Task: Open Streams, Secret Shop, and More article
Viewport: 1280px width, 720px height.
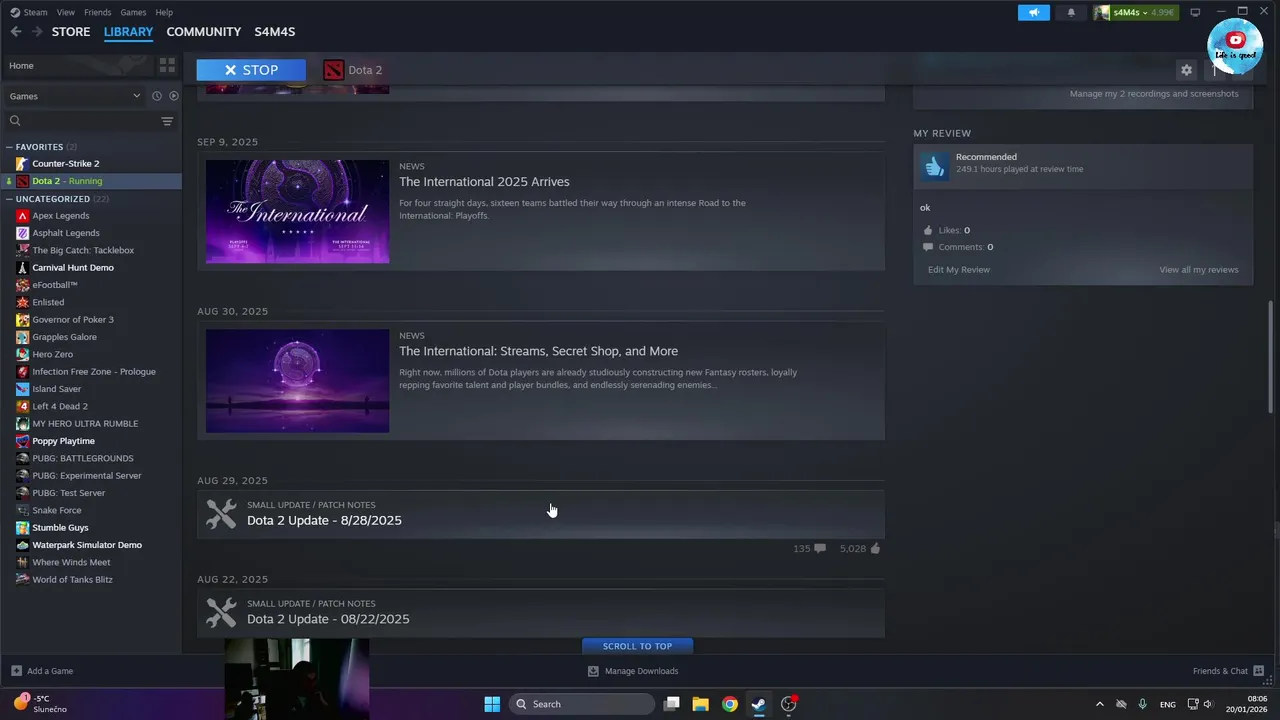Action: (538, 351)
